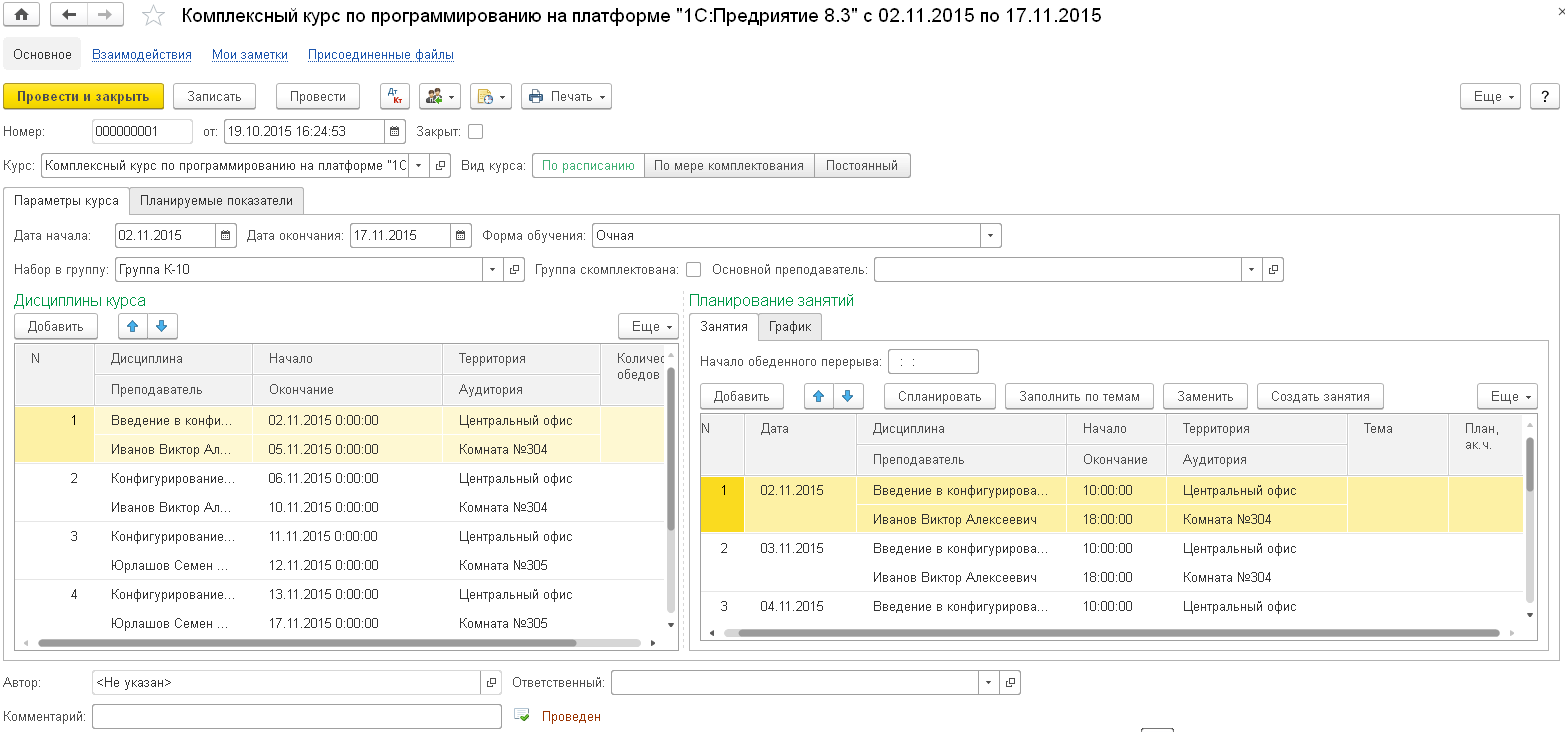The width and height of the screenshot is (1565, 732).
Task: Click the Комментарий input field
Action: click(296, 716)
